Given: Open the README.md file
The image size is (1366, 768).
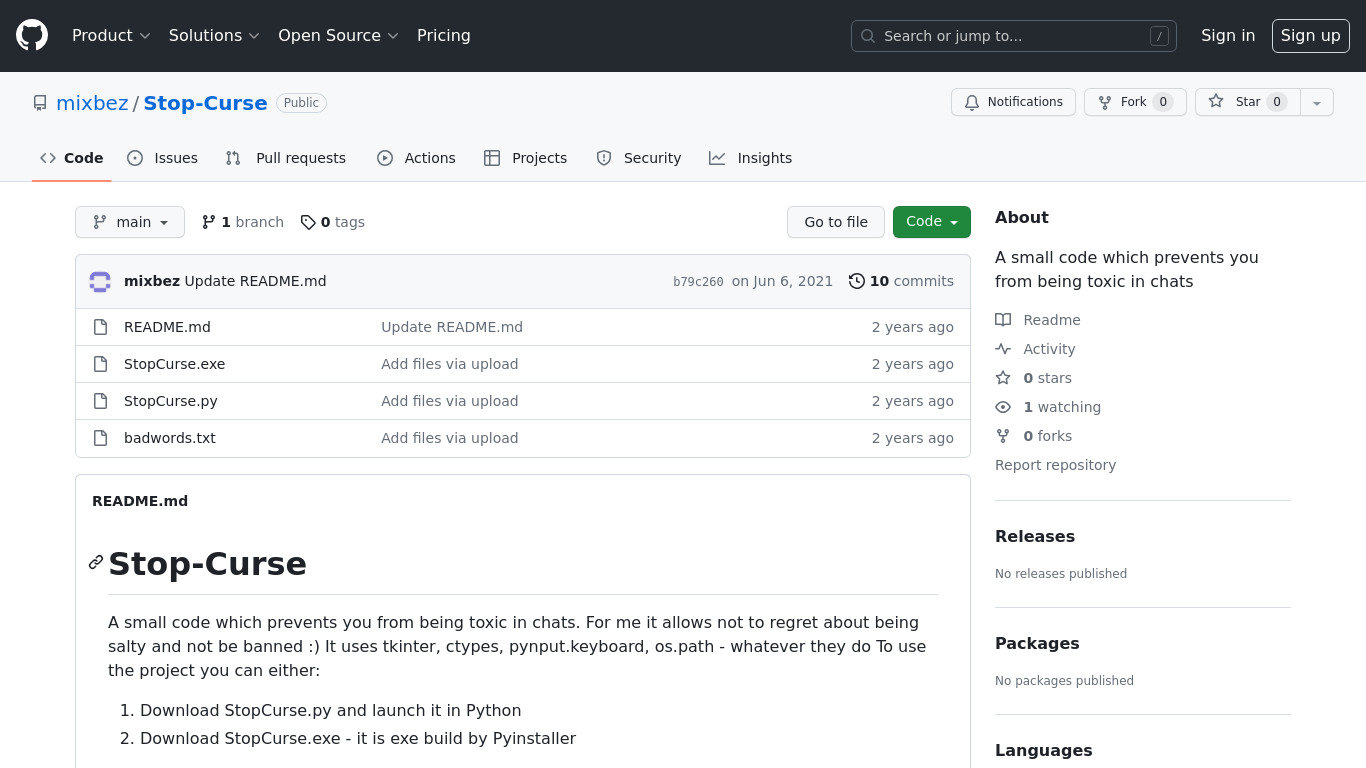Looking at the screenshot, I should click(x=167, y=327).
